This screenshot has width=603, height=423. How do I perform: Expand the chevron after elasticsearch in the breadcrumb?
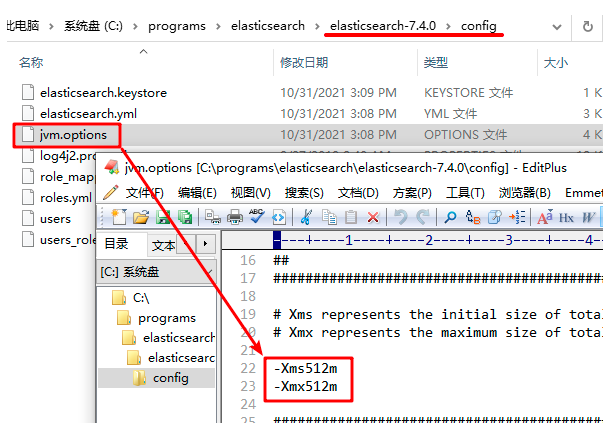(x=317, y=27)
